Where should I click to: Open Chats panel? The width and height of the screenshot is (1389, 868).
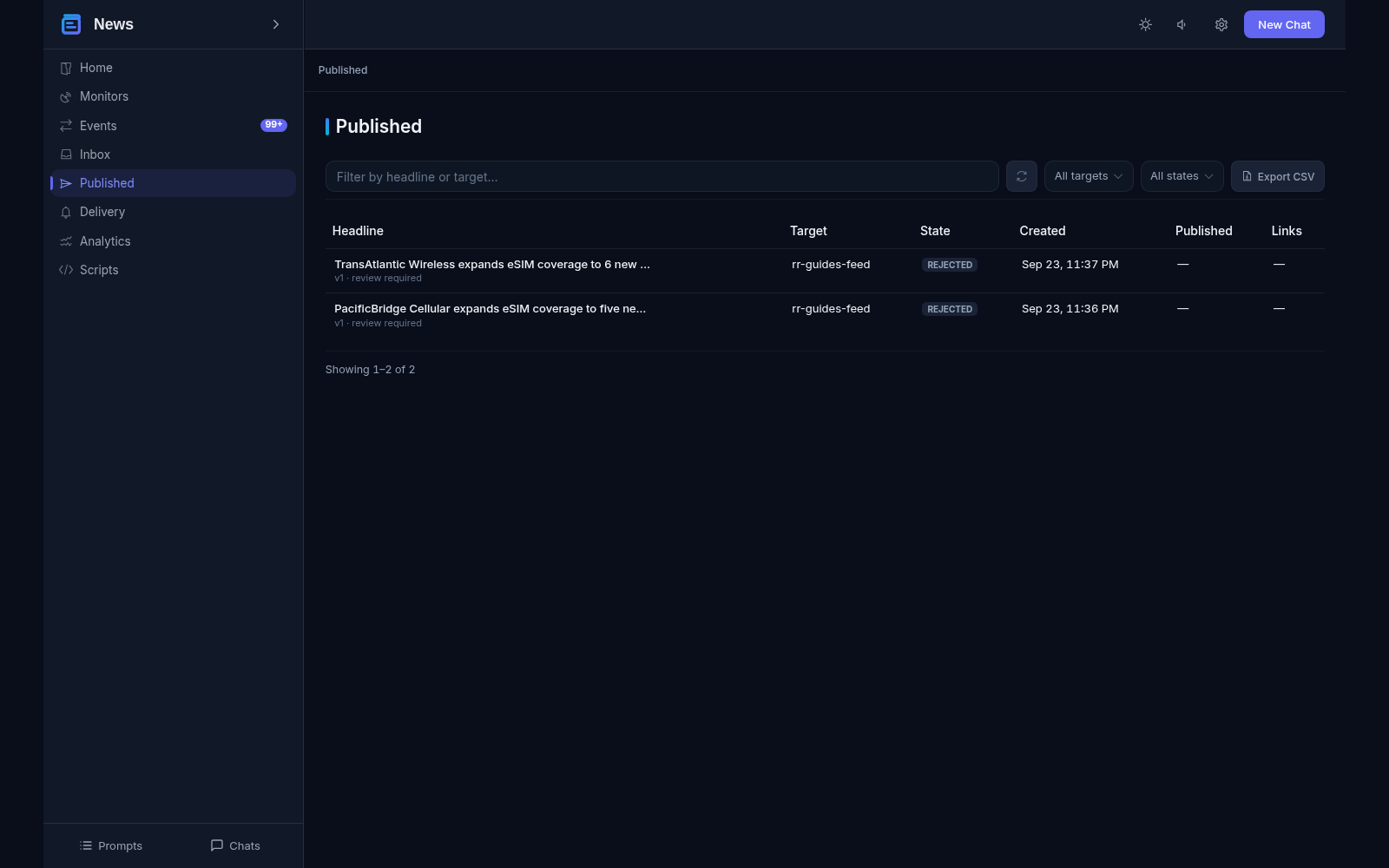click(x=235, y=845)
